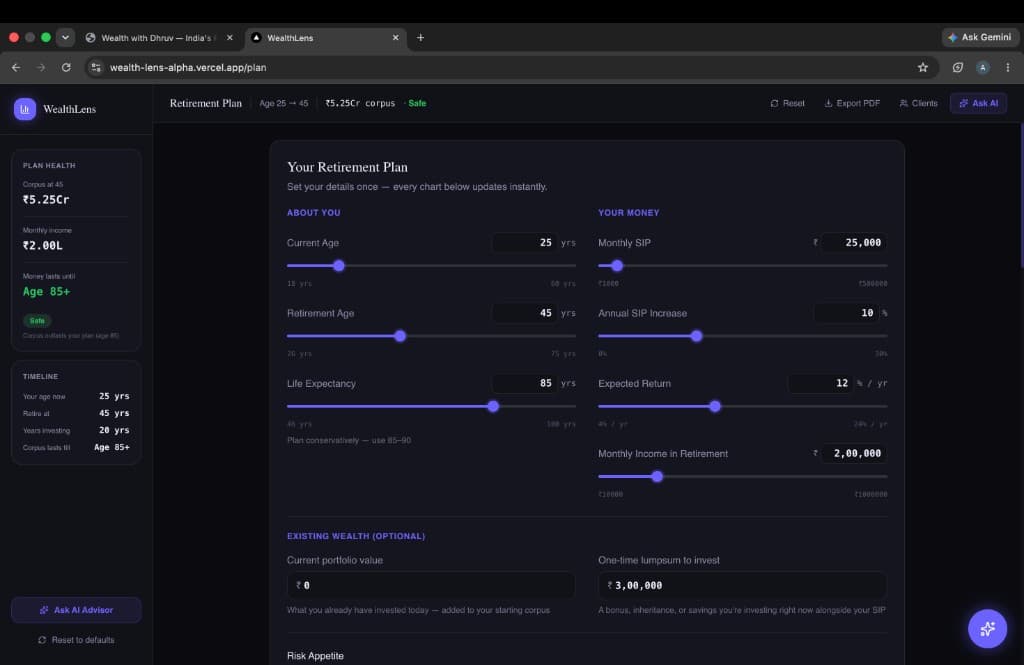Click Ask AI Advisor in sidebar
Viewport: 1024px width, 665px height.
click(x=76, y=609)
